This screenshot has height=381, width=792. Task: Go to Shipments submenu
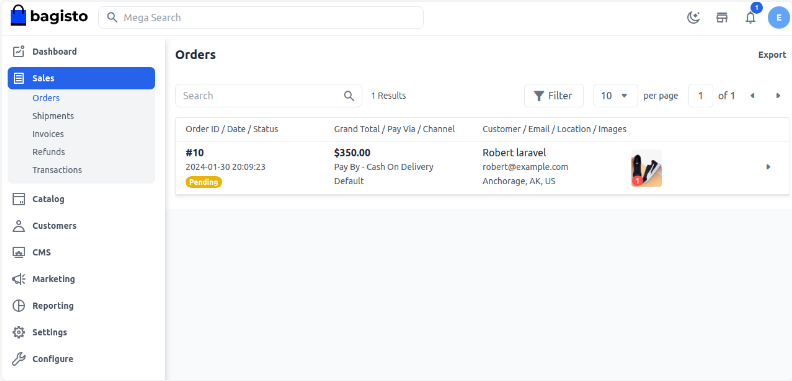point(53,116)
